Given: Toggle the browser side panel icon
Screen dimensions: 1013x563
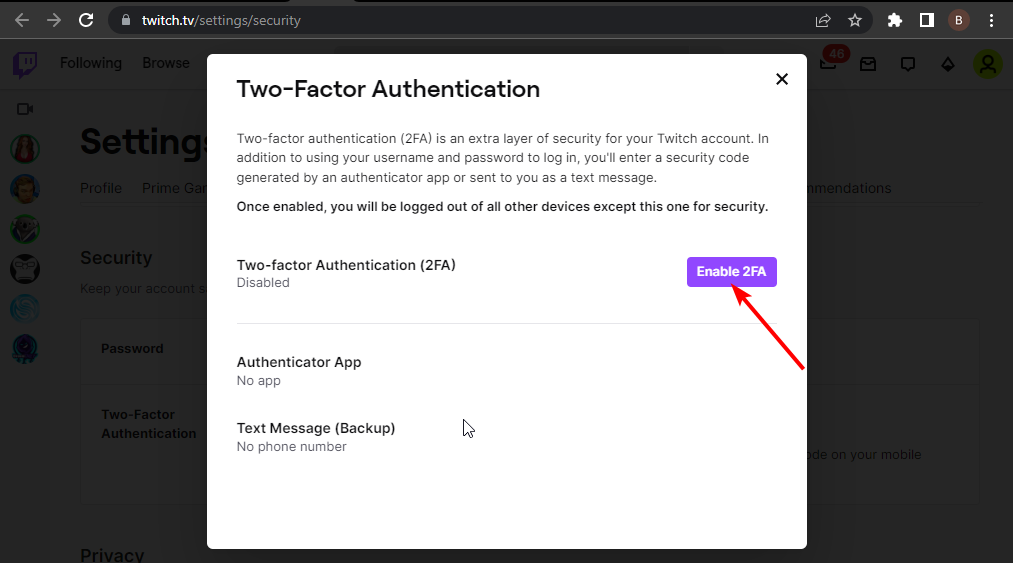Looking at the screenshot, I should click(926, 21).
